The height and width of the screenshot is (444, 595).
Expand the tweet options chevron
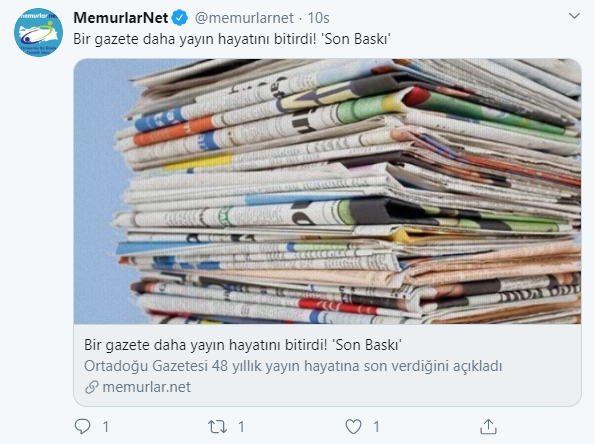575,16
